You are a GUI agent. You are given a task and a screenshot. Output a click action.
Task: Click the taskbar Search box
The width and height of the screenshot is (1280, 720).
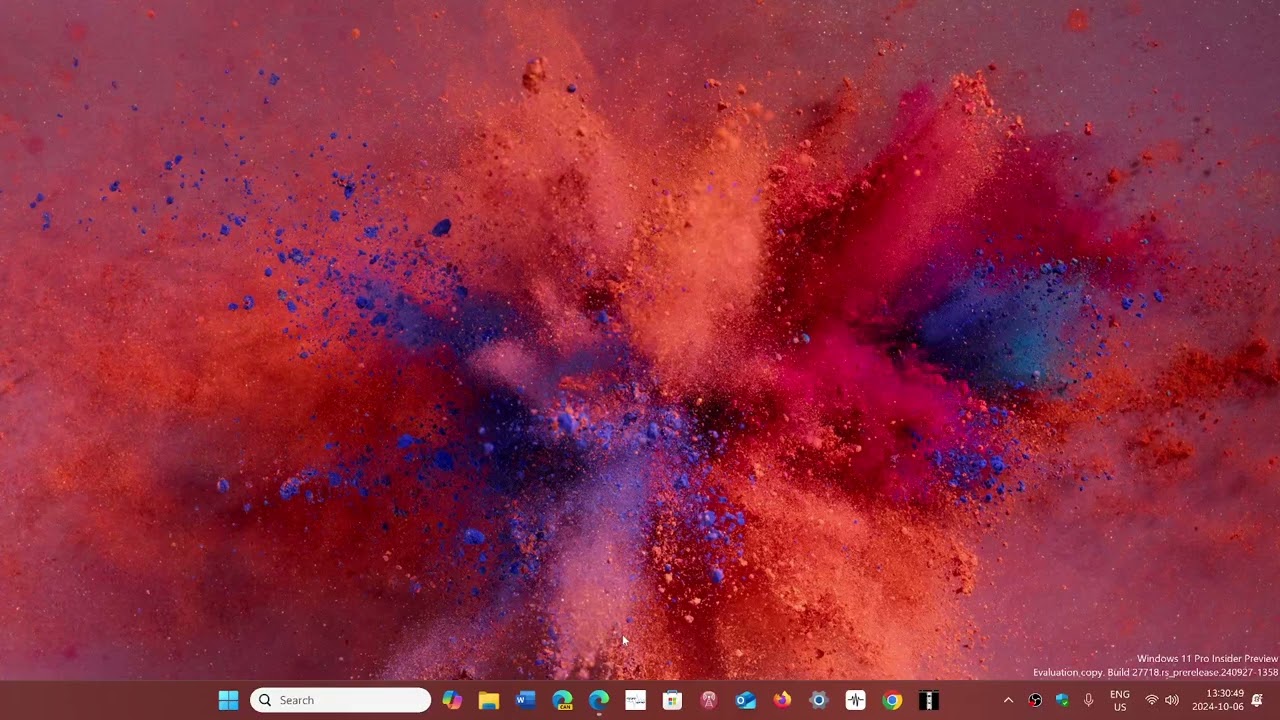pyautogui.click(x=341, y=700)
